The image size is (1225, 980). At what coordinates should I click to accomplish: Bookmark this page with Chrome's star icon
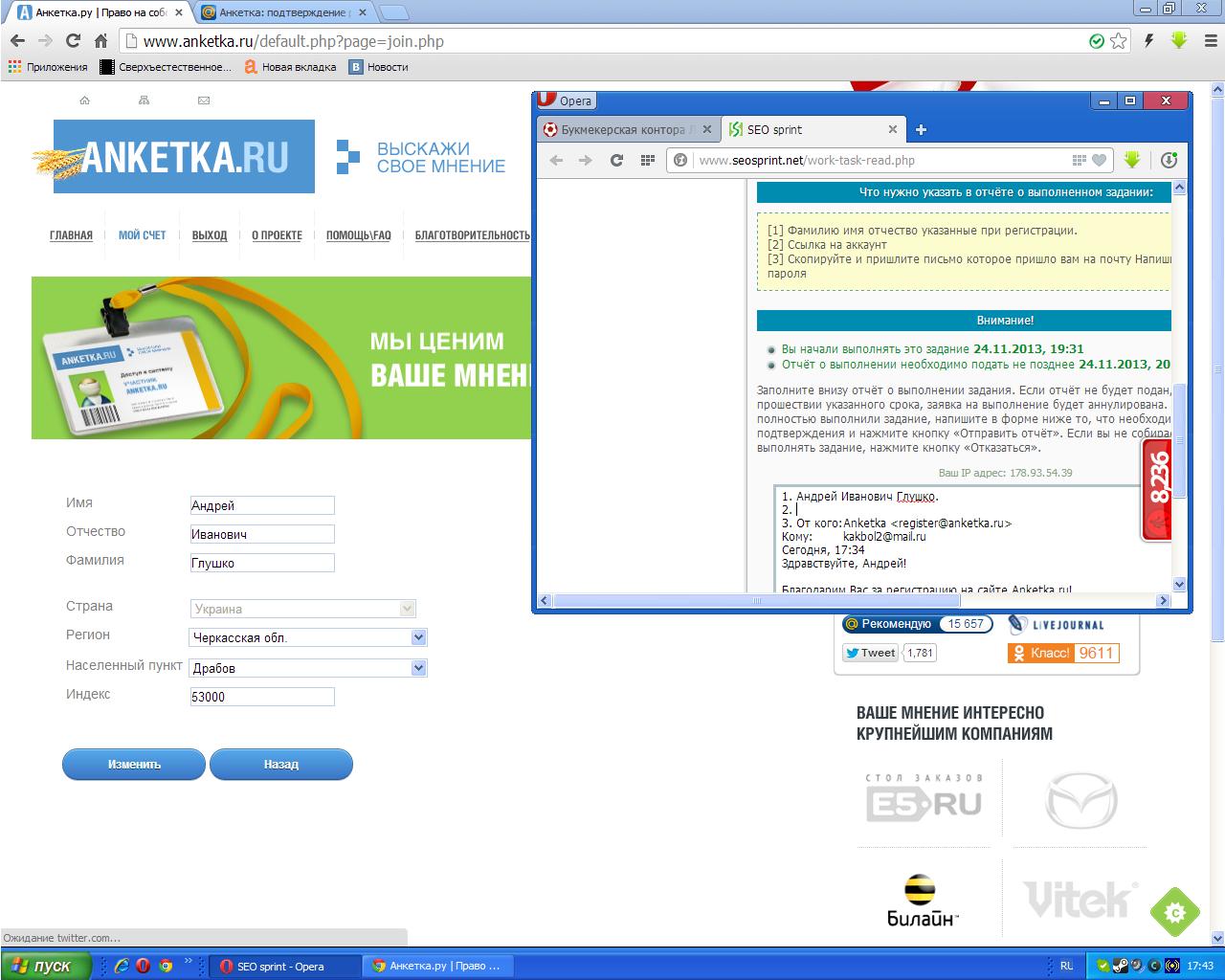coord(1118,41)
